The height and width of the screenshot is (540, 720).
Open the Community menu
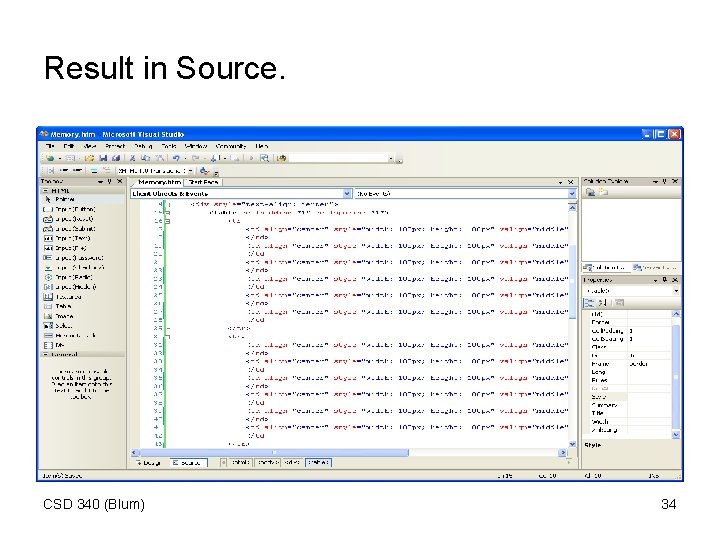pos(231,146)
